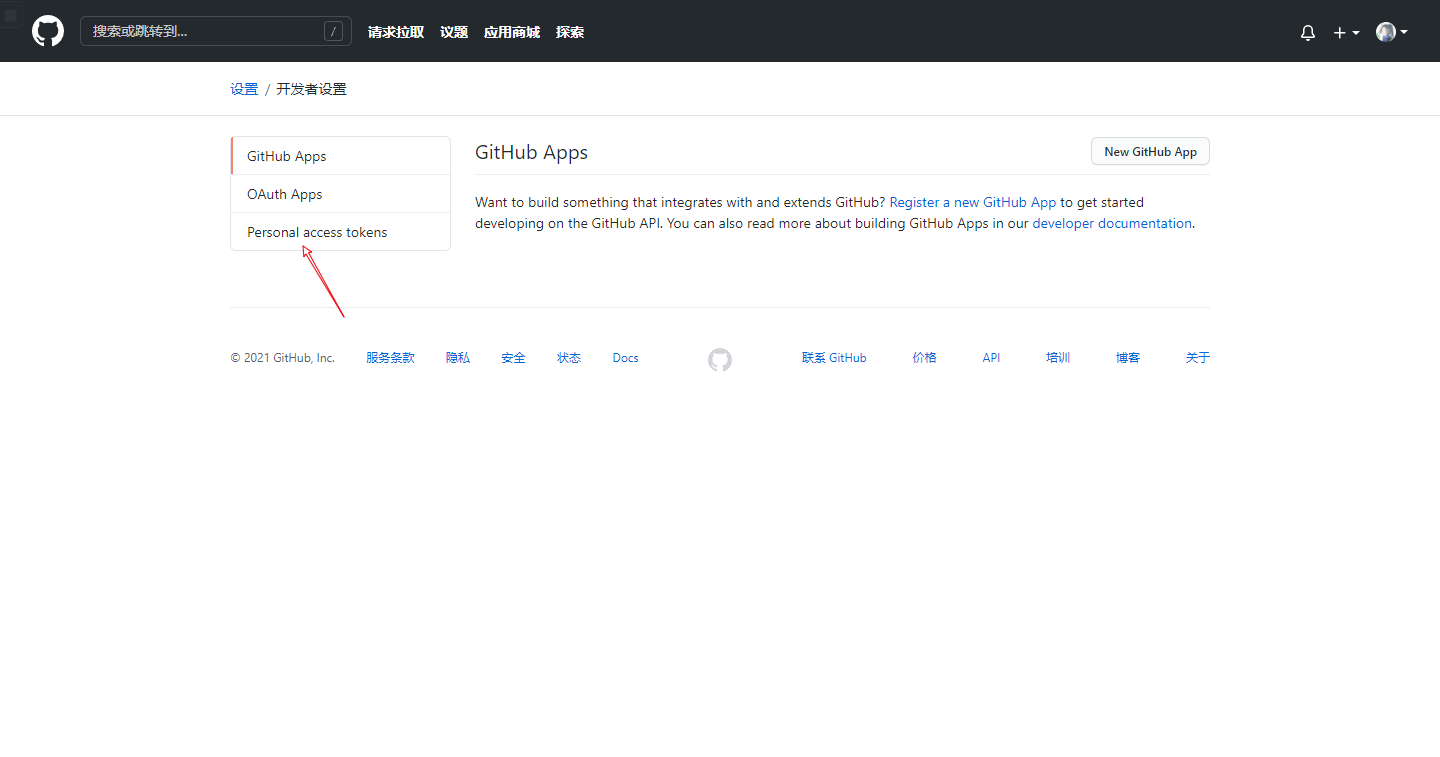Open 服务条款 footer link

pos(390,358)
